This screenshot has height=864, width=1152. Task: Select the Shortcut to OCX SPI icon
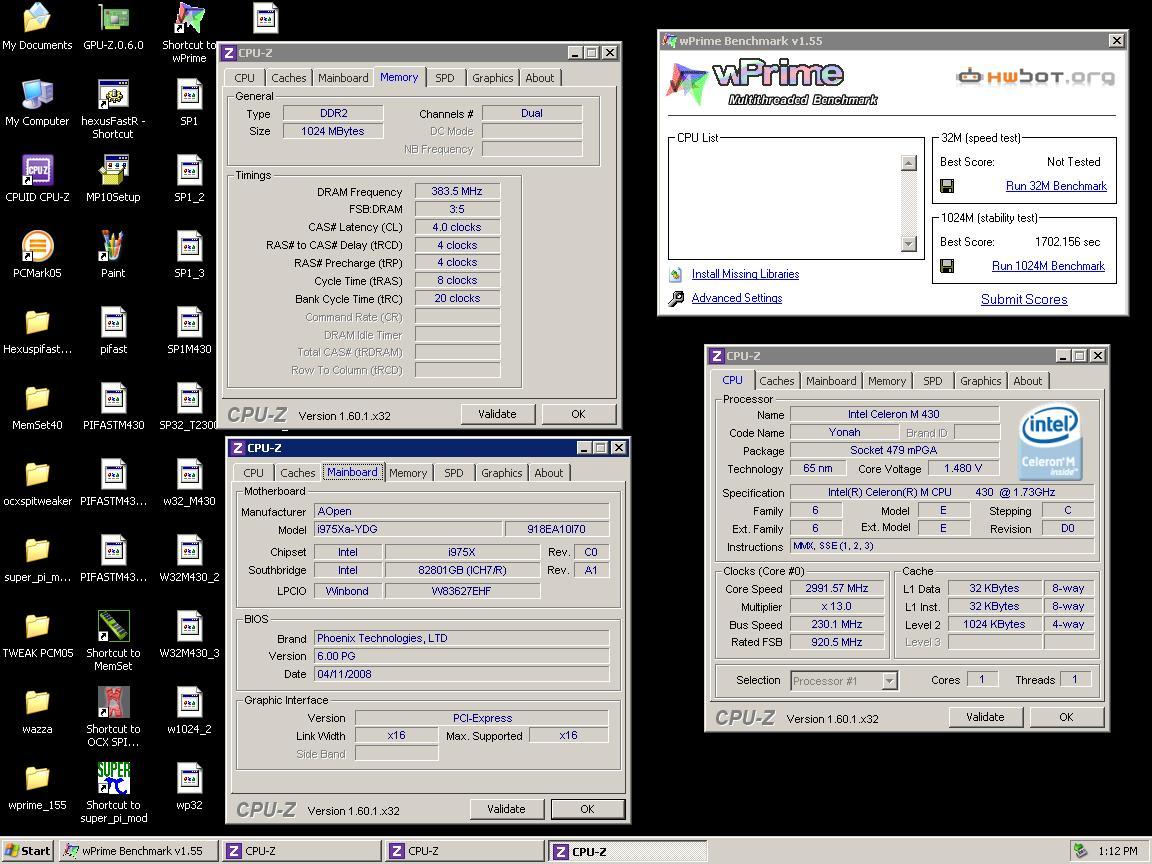pyautogui.click(x=113, y=716)
